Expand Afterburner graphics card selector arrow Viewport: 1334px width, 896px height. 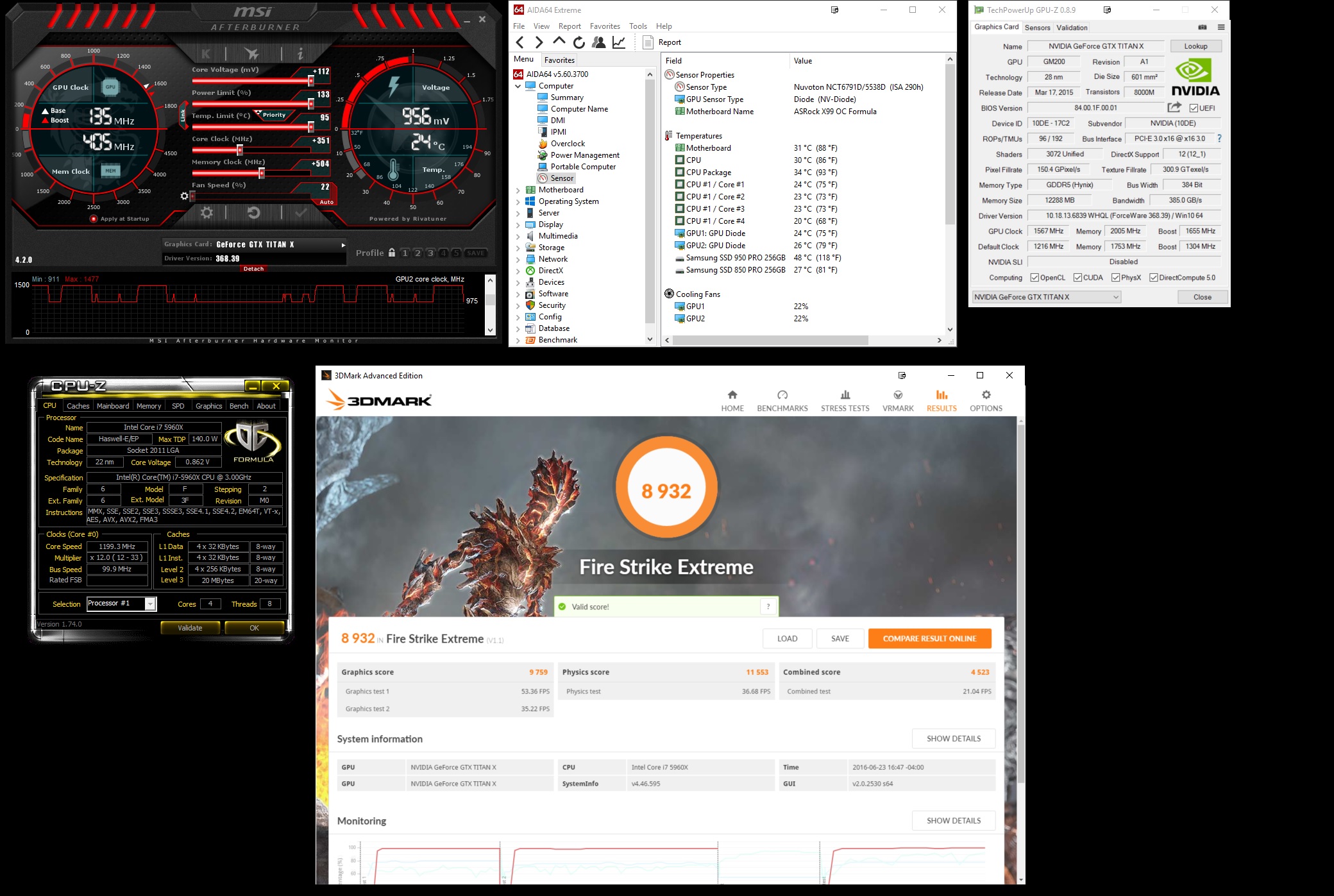[x=343, y=245]
